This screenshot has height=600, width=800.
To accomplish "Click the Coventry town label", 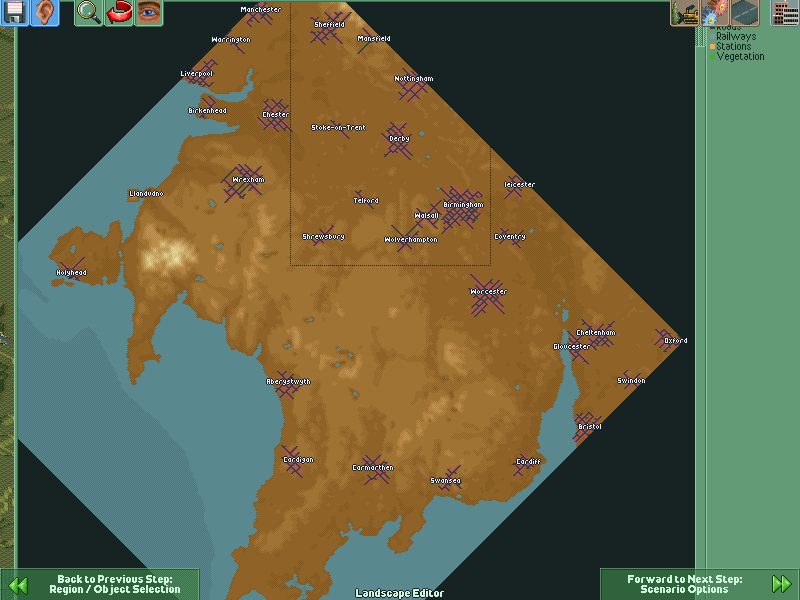I will [x=510, y=237].
